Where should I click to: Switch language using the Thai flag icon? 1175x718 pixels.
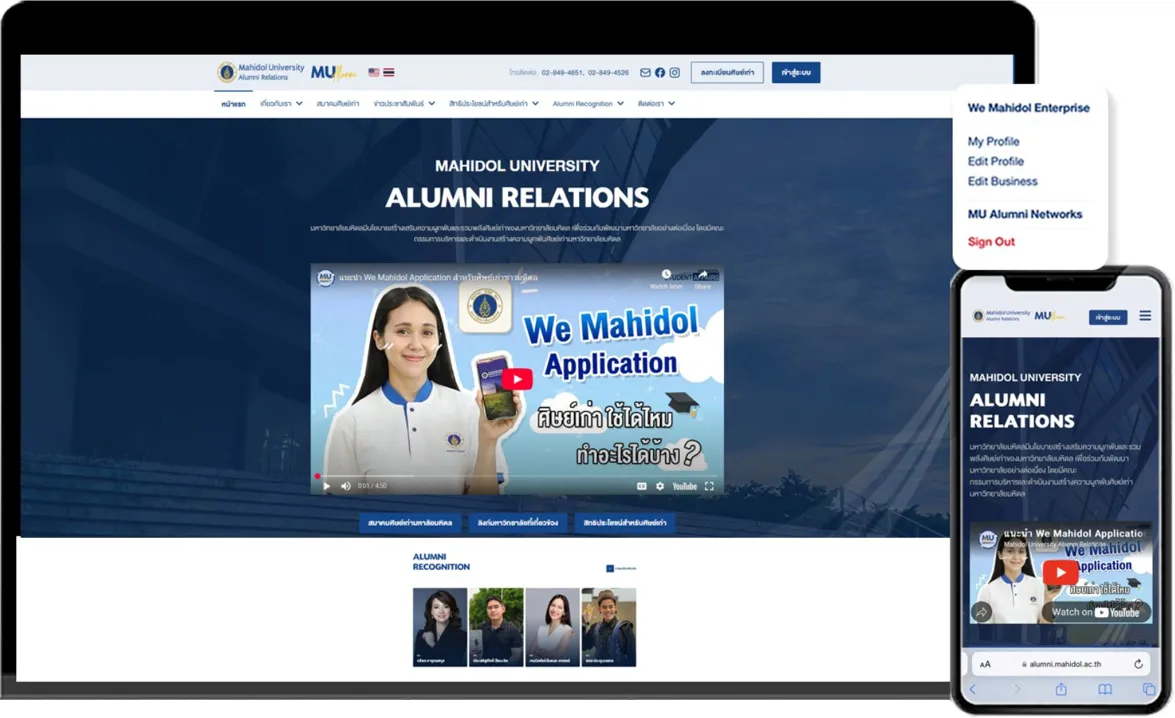[x=388, y=73]
